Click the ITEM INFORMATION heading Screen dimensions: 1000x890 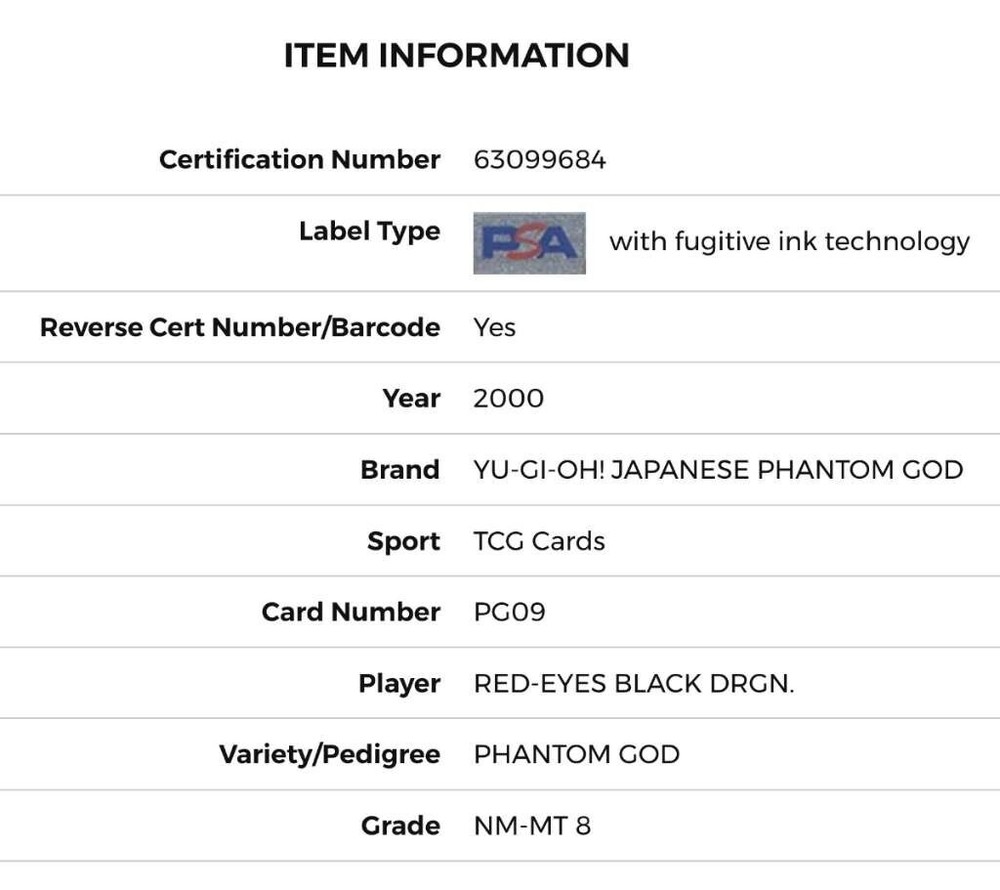pyautogui.click(x=456, y=55)
